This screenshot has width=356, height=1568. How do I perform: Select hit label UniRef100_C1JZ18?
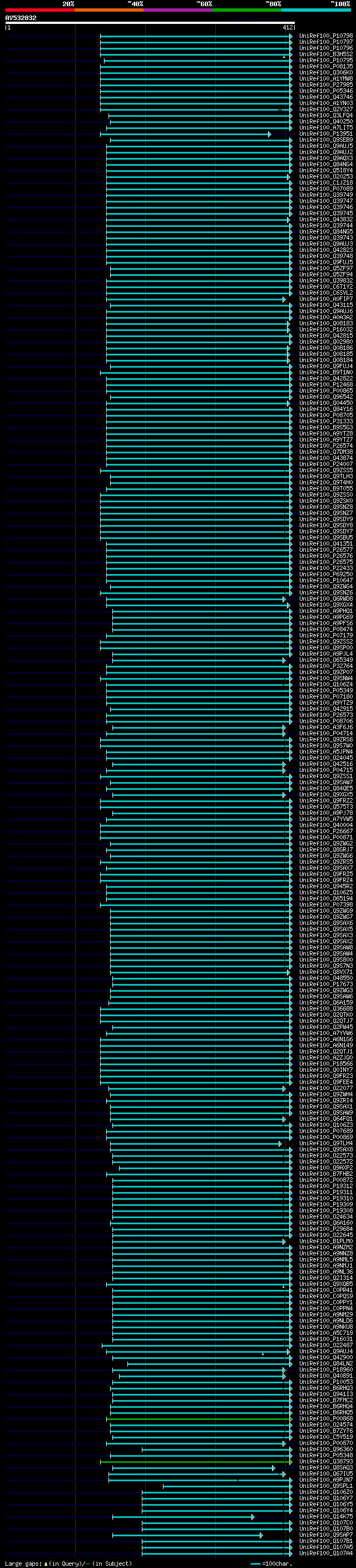(326, 182)
